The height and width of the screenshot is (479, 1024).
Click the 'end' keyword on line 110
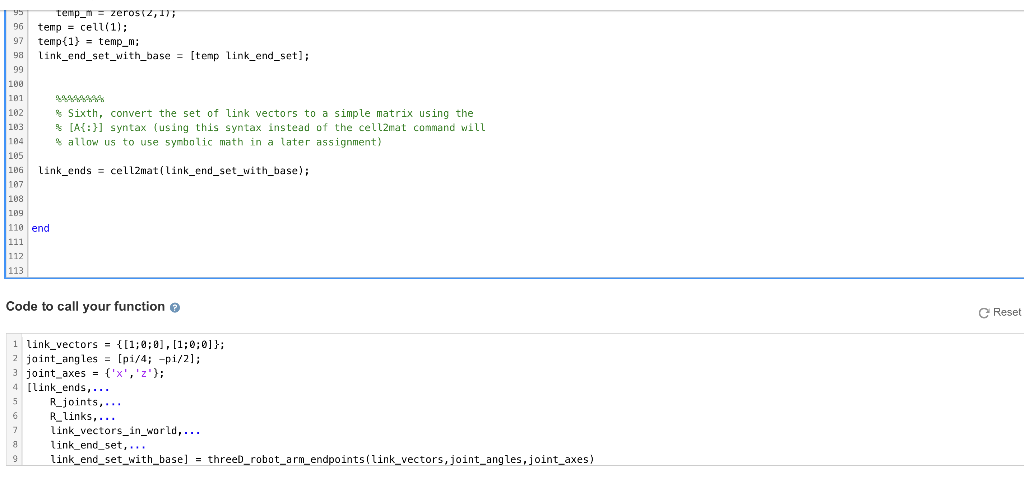[x=40, y=228]
